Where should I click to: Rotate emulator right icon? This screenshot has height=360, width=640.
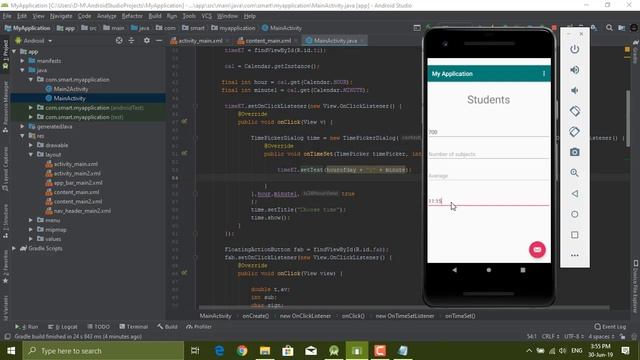pyautogui.click(x=575, y=131)
